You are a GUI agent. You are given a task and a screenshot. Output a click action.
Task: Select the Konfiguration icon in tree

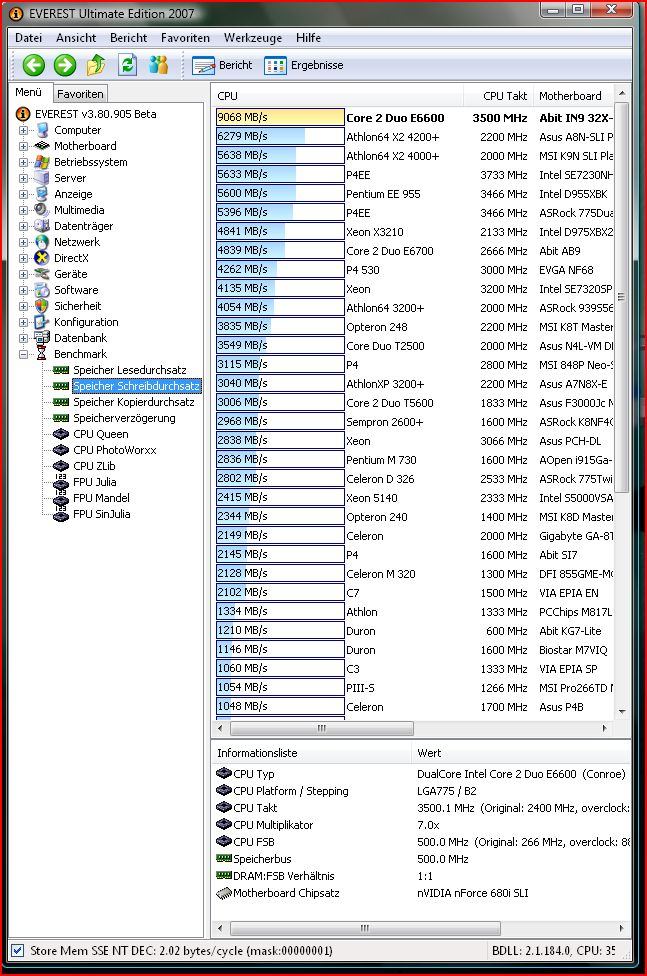[x=42, y=322]
